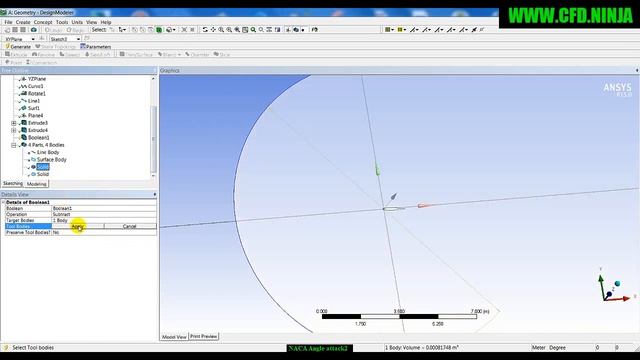This screenshot has height=360, width=640.
Task: Open the Tools menu
Action: point(62,22)
